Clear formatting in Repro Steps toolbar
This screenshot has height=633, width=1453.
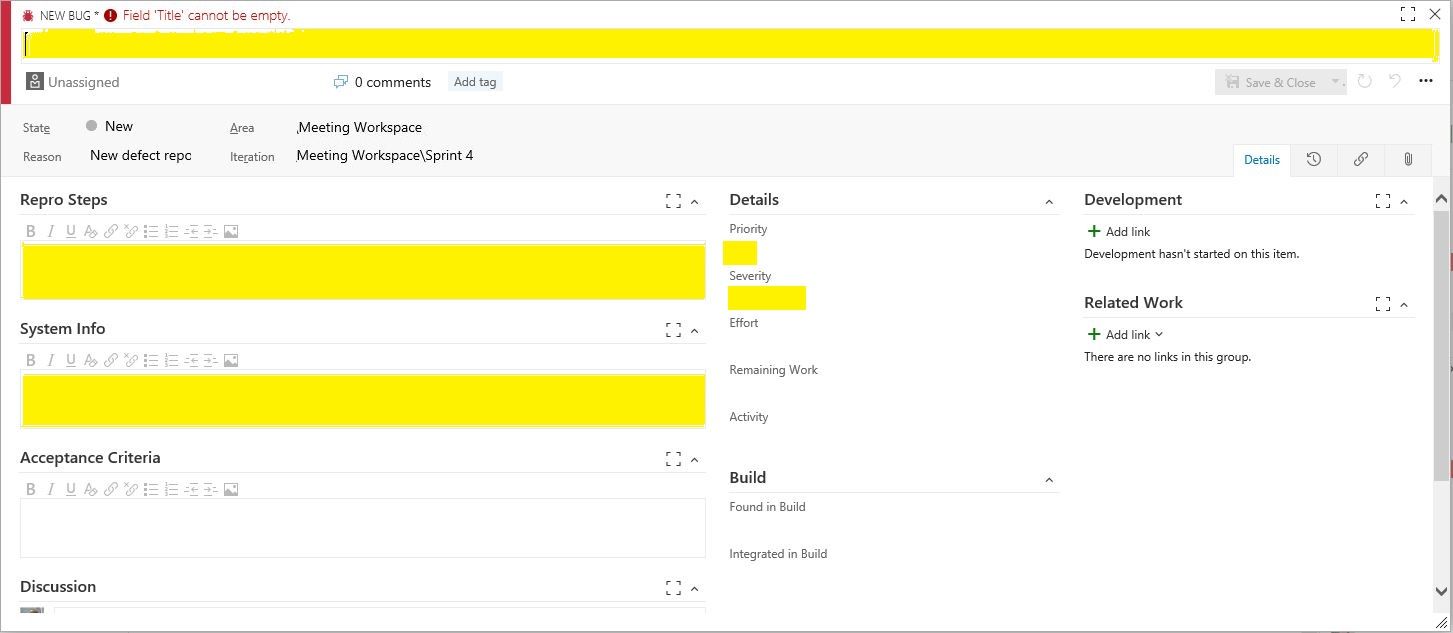[90, 231]
